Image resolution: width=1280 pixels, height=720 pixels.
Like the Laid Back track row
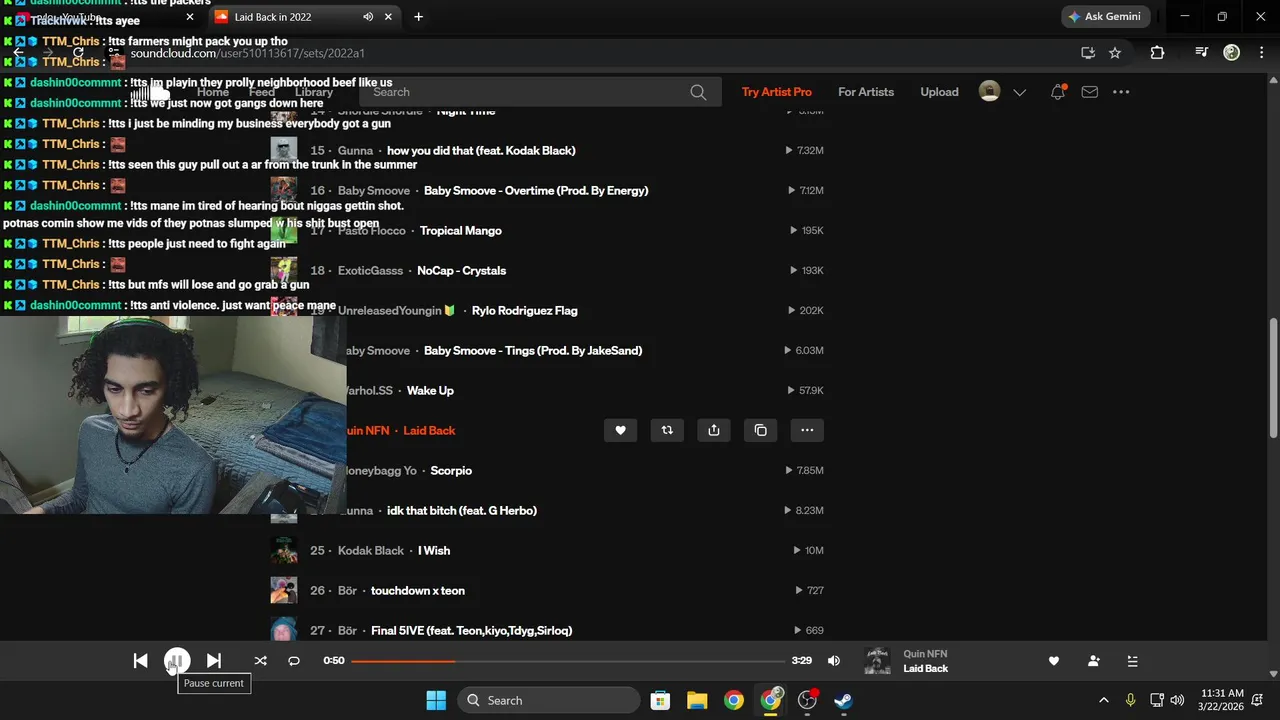[x=620, y=430]
